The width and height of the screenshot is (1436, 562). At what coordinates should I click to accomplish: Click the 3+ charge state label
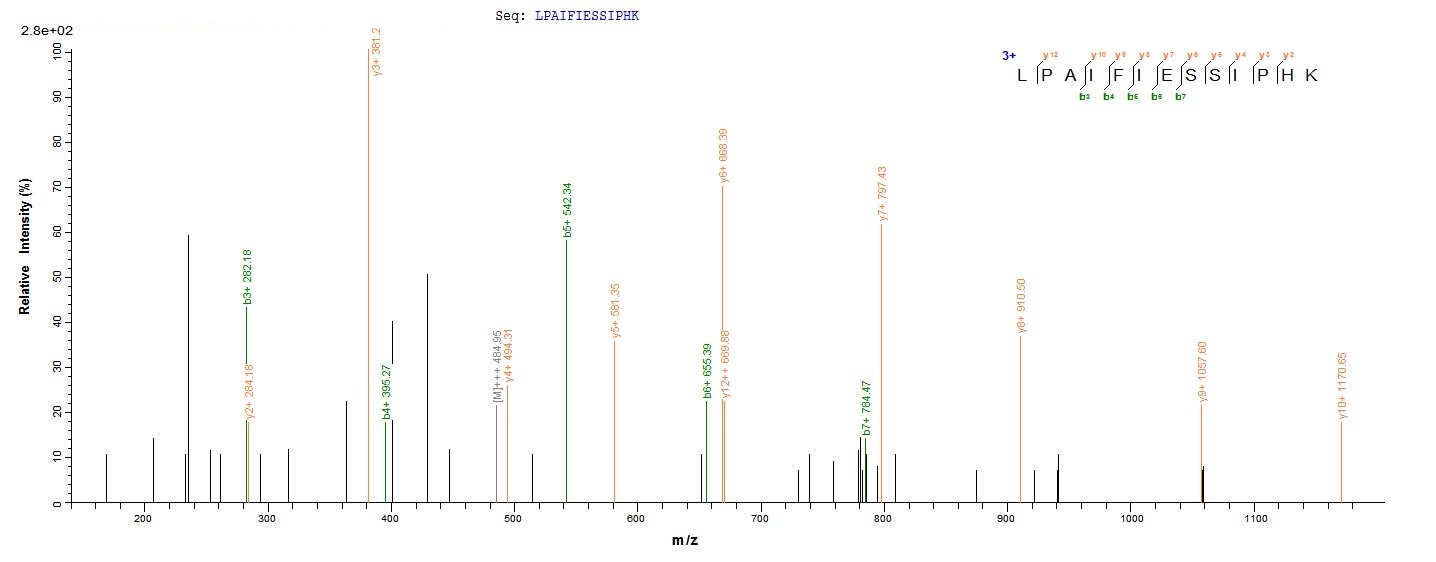click(1008, 56)
